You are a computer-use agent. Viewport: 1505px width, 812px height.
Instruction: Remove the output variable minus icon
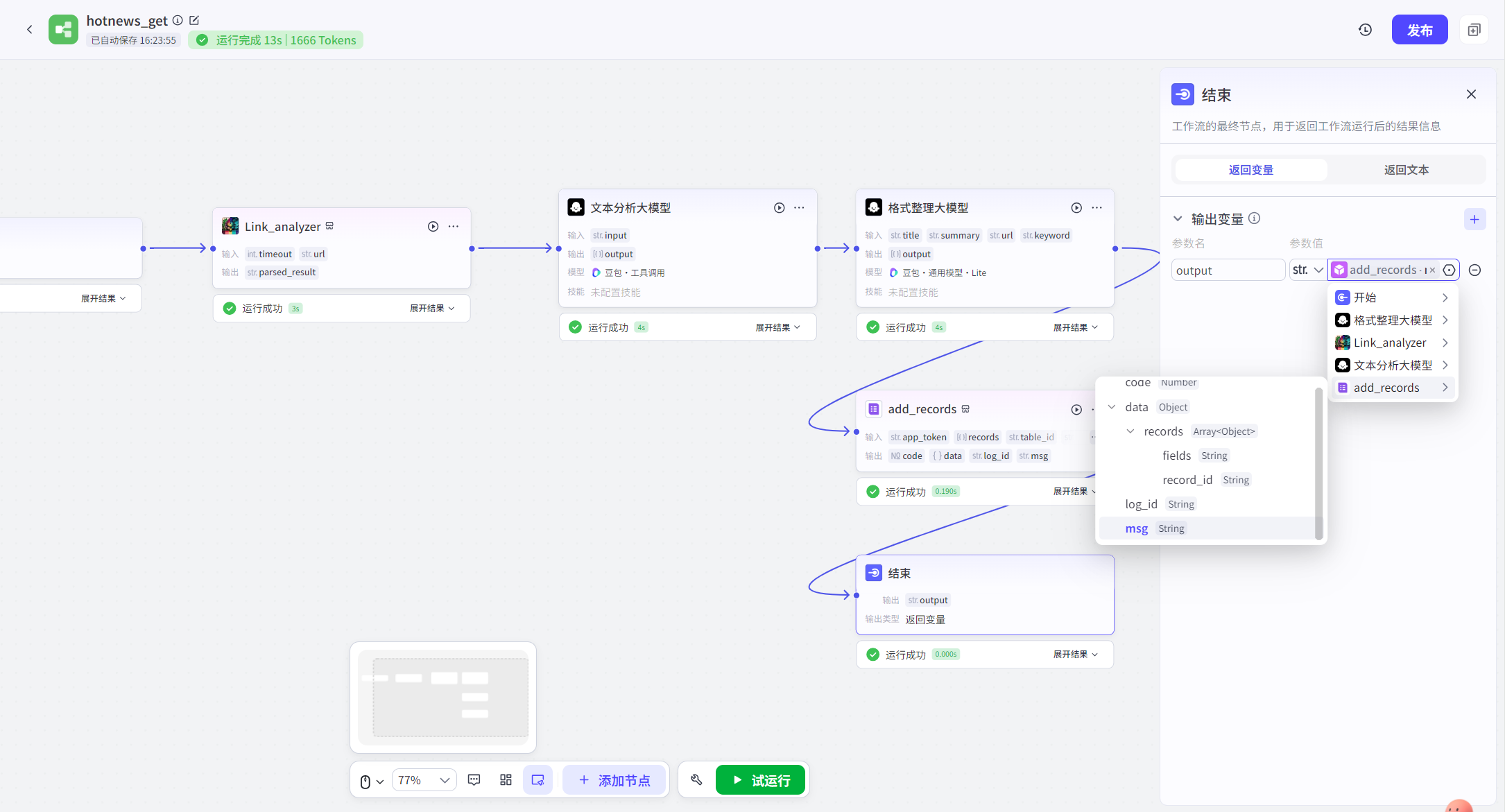(x=1475, y=270)
